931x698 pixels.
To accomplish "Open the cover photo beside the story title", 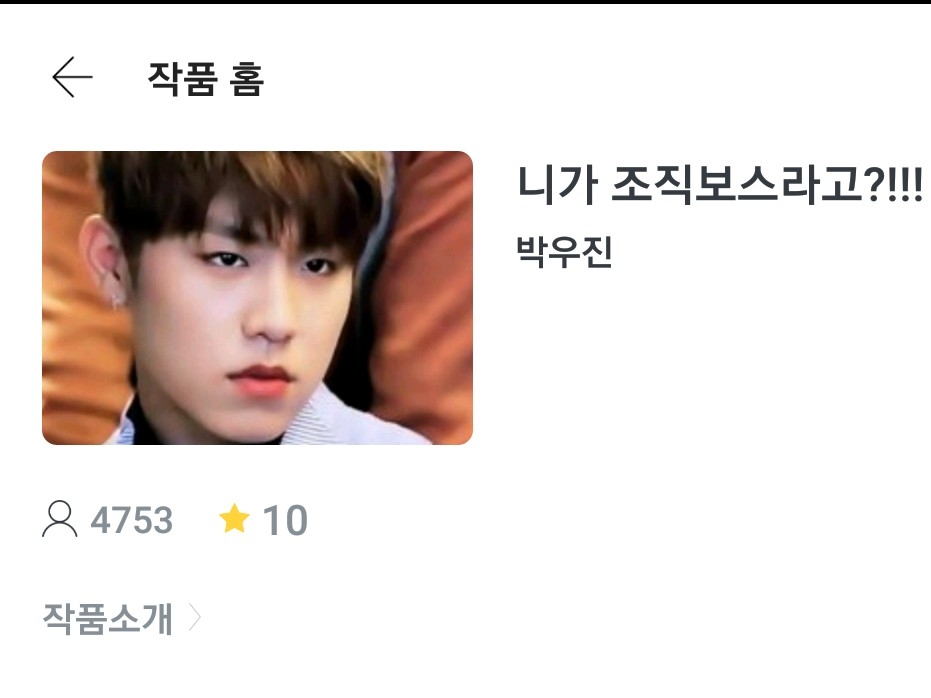I will (257, 298).
